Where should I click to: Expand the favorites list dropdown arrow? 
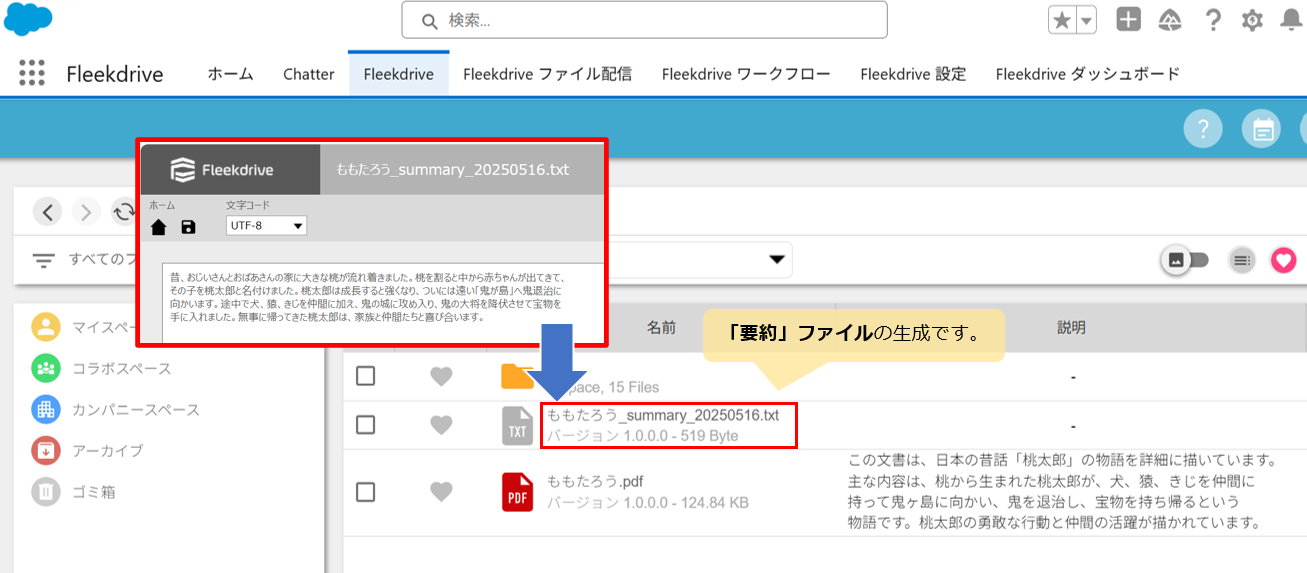(1085, 20)
